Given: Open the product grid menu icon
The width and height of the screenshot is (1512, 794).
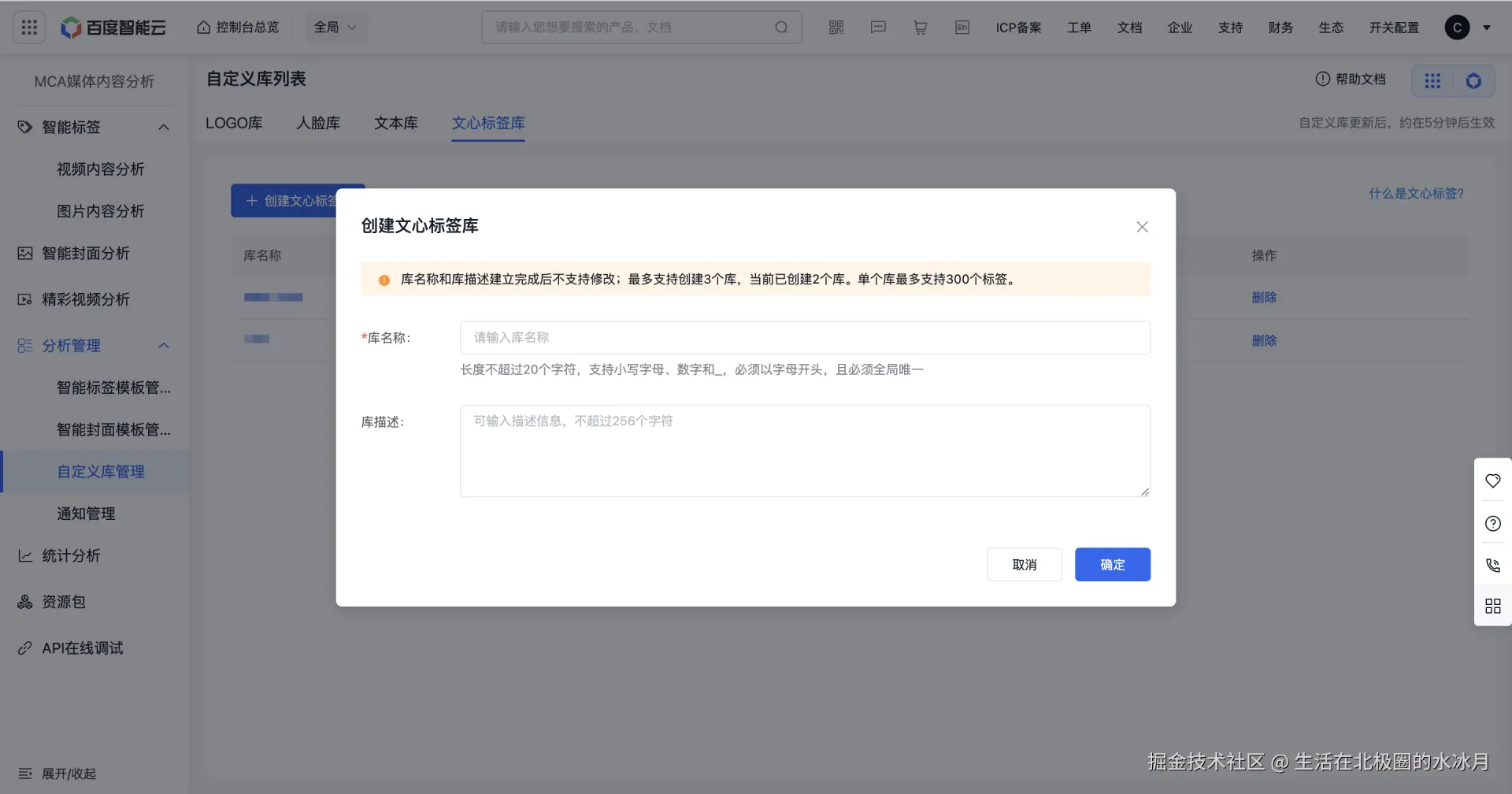Looking at the screenshot, I should [29, 28].
